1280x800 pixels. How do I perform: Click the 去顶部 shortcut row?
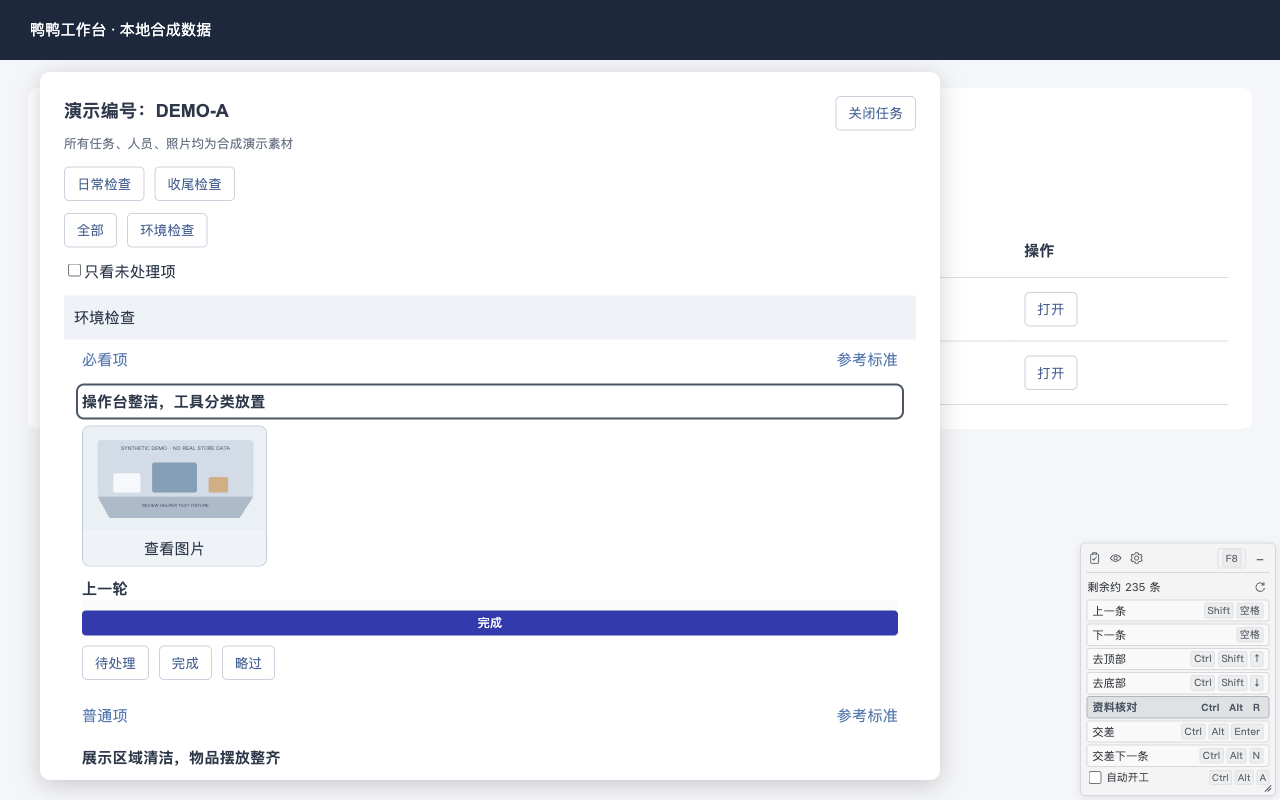1178,659
